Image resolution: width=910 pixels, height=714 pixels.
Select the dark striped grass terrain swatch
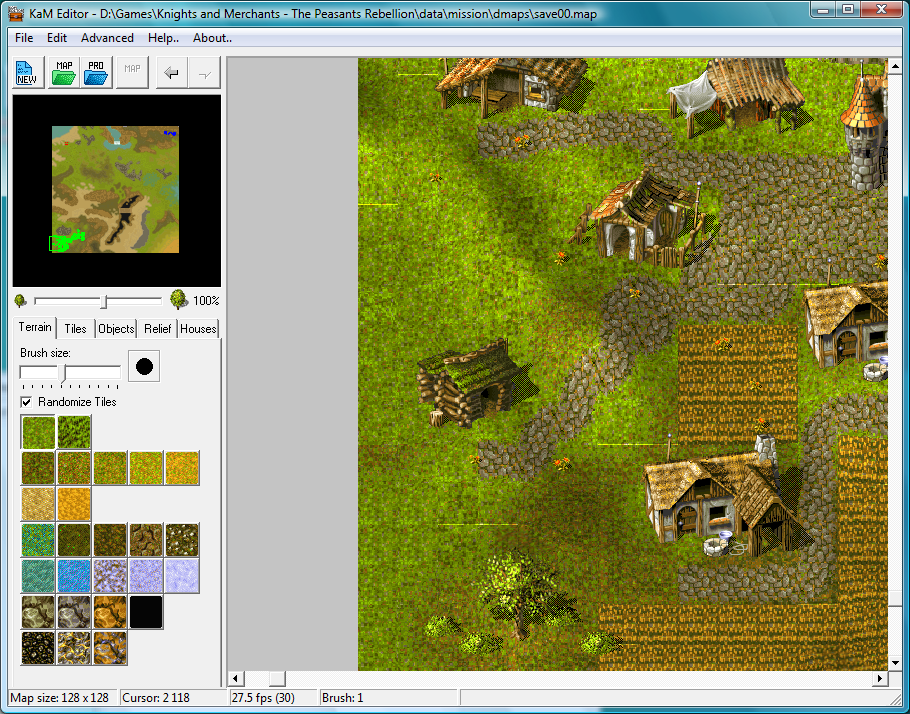74,432
